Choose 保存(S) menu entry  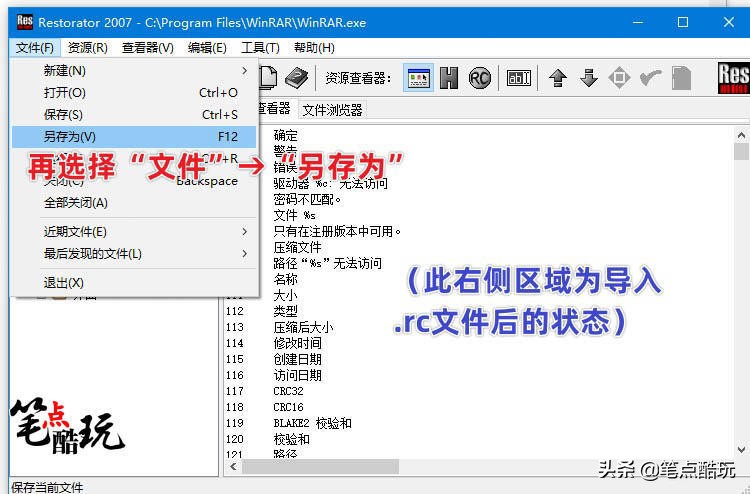pos(134,115)
